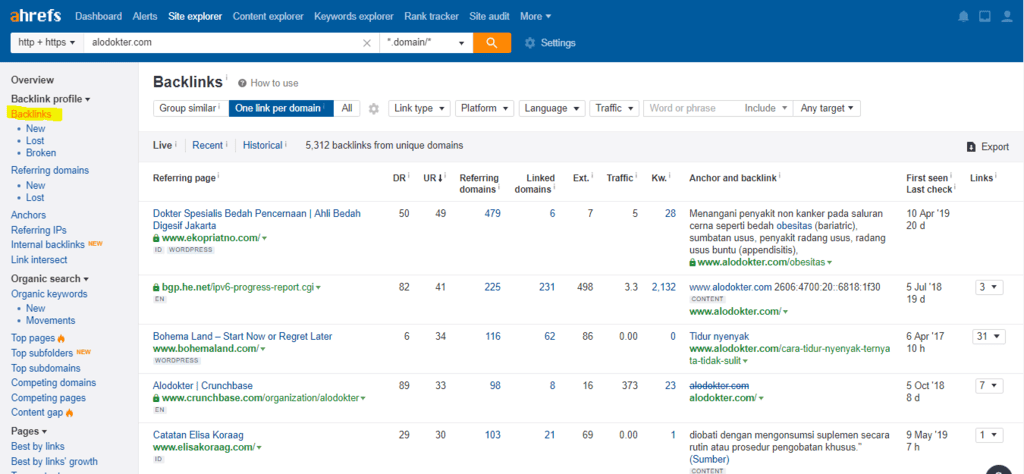Open the Platform filter dropdown
Viewport: 1024px width, 474px height.
pyautogui.click(x=485, y=108)
